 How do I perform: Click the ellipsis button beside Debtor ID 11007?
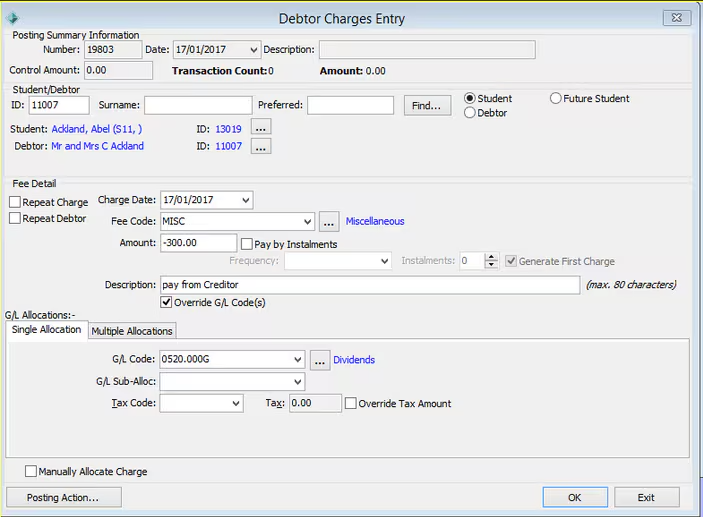coord(260,146)
